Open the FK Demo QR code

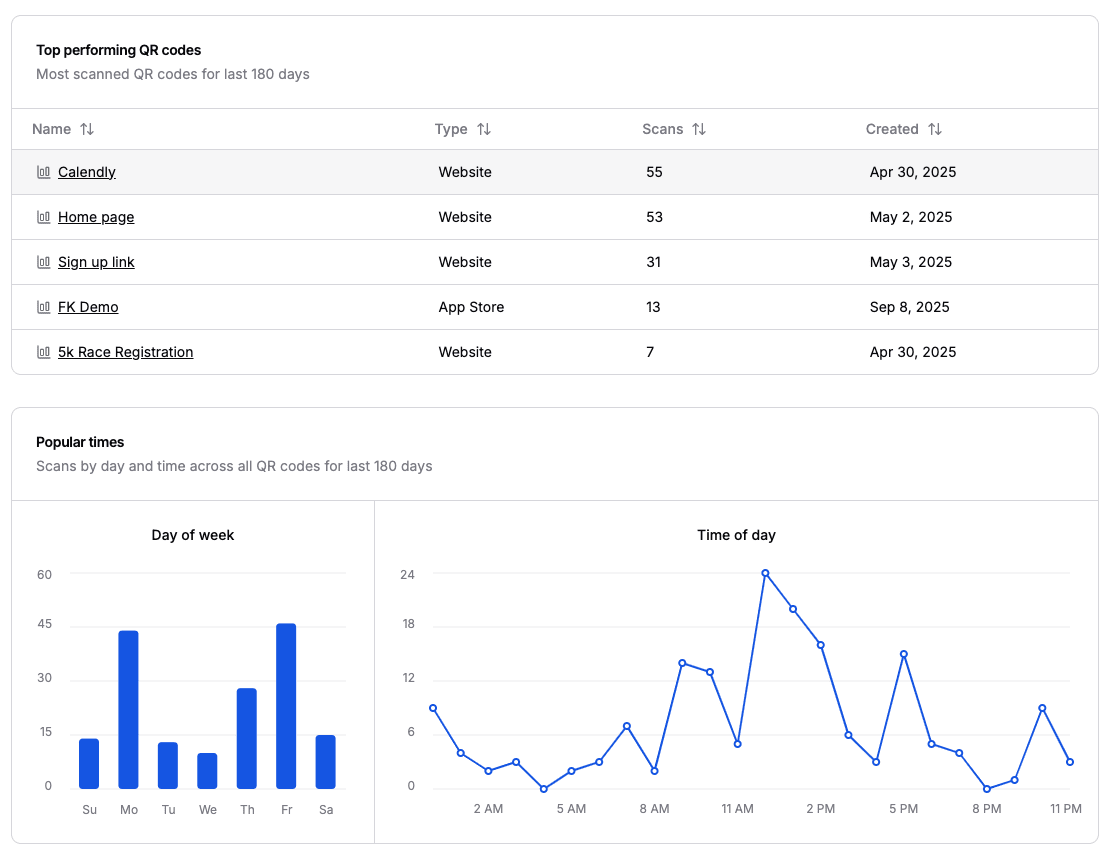click(x=88, y=307)
